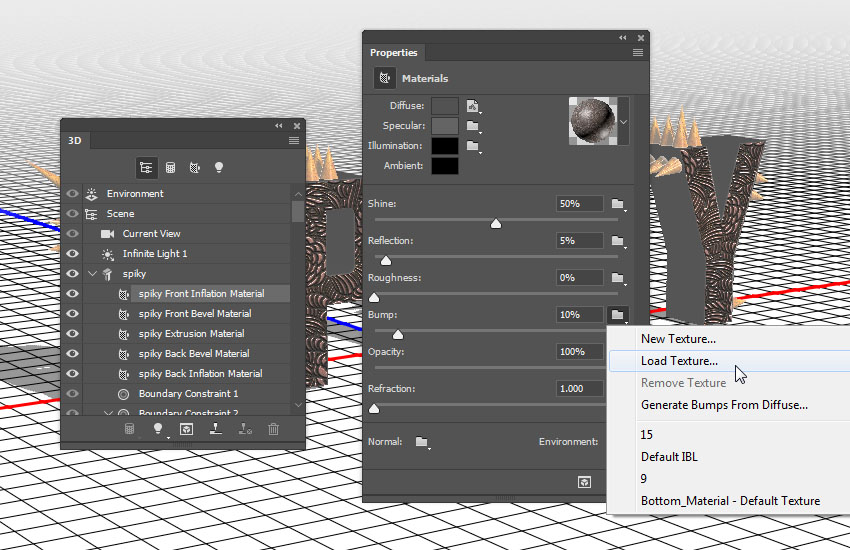Click 3D panel list scroll-up arrow
This screenshot has width=850, height=551.
(298, 194)
